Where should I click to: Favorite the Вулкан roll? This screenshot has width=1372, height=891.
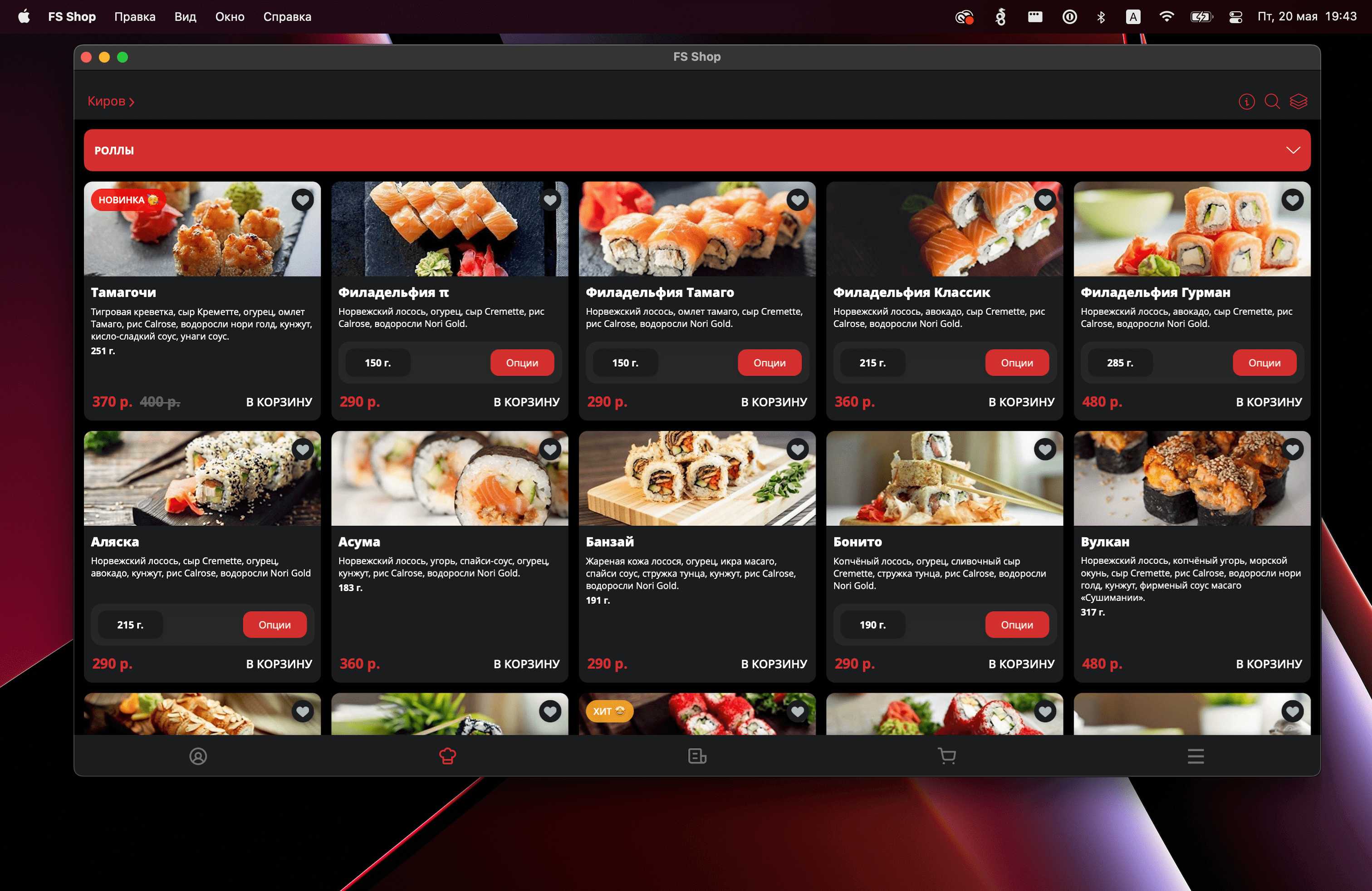coord(1293,450)
